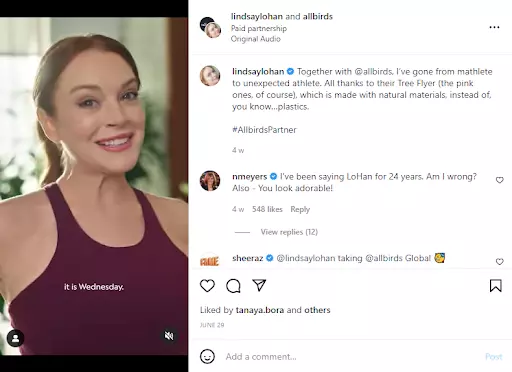Viewport: 512px width, 372px height.
Task: Open the three-dot more options menu
Action: (x=494, y=27)
